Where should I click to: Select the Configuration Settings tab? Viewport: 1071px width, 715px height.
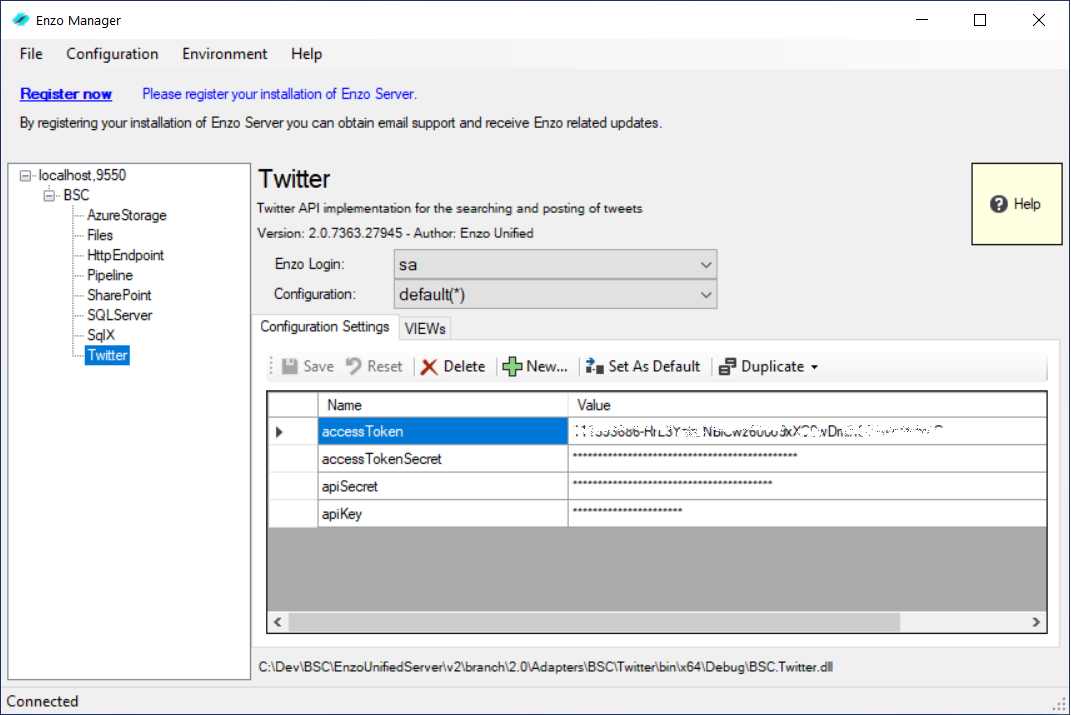324,326
